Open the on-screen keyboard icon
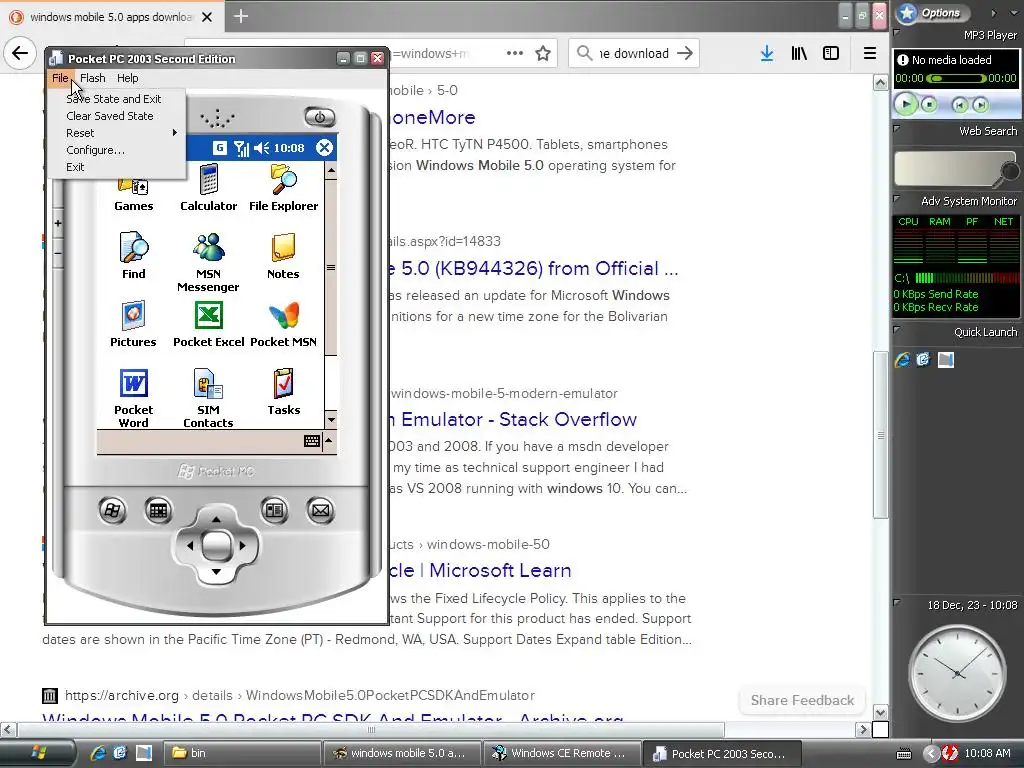The width and height of the screenshot is (1024, 768). tap(312, 441)
